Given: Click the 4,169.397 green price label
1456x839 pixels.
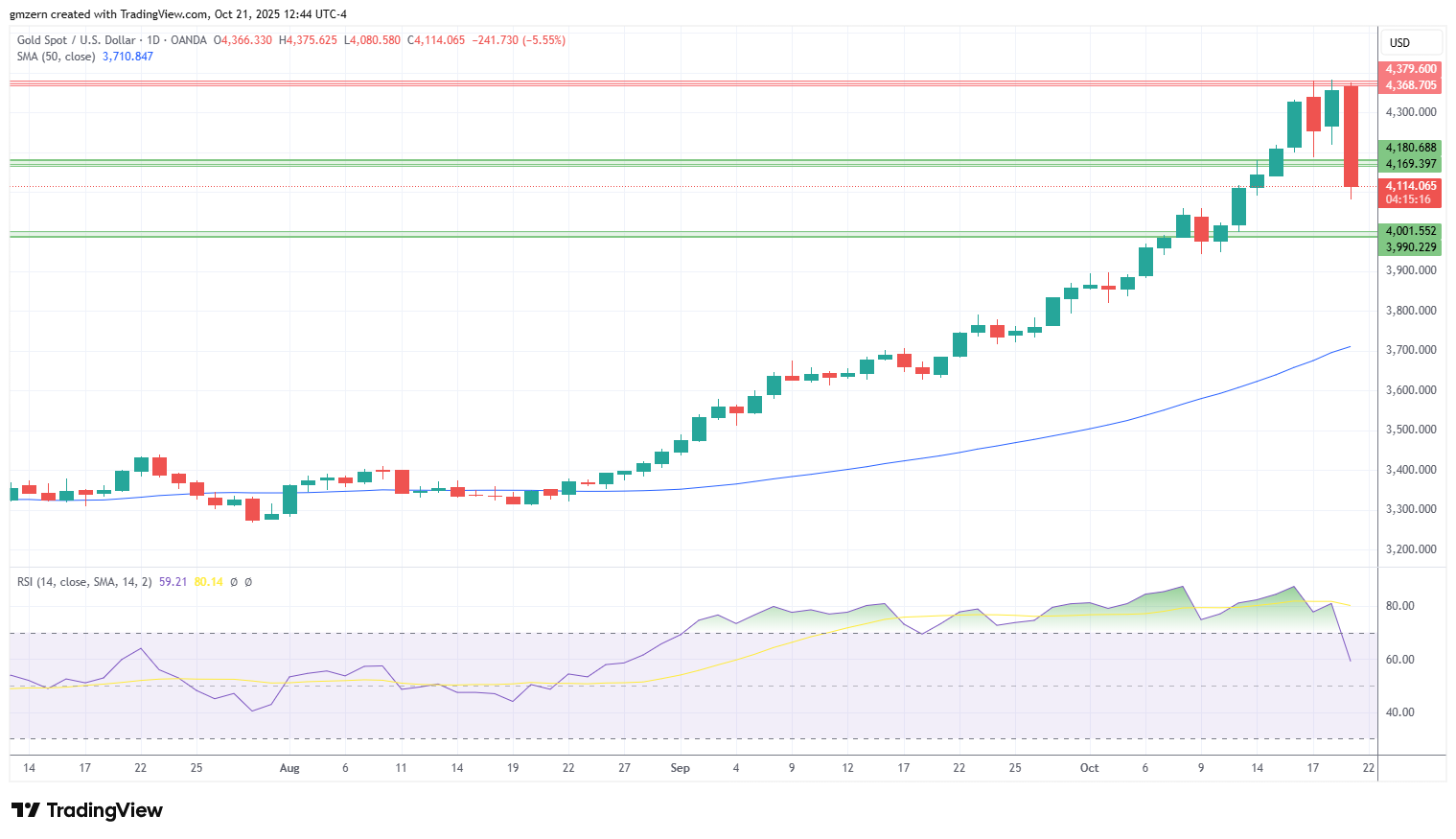Looking at the screenshot, I should coord(1411,164).
